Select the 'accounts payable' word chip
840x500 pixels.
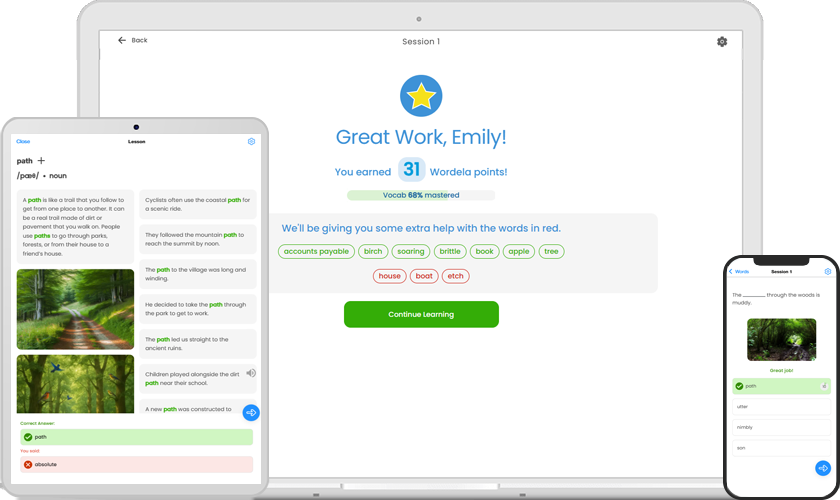pyautogui.click(x=316, y=251)
